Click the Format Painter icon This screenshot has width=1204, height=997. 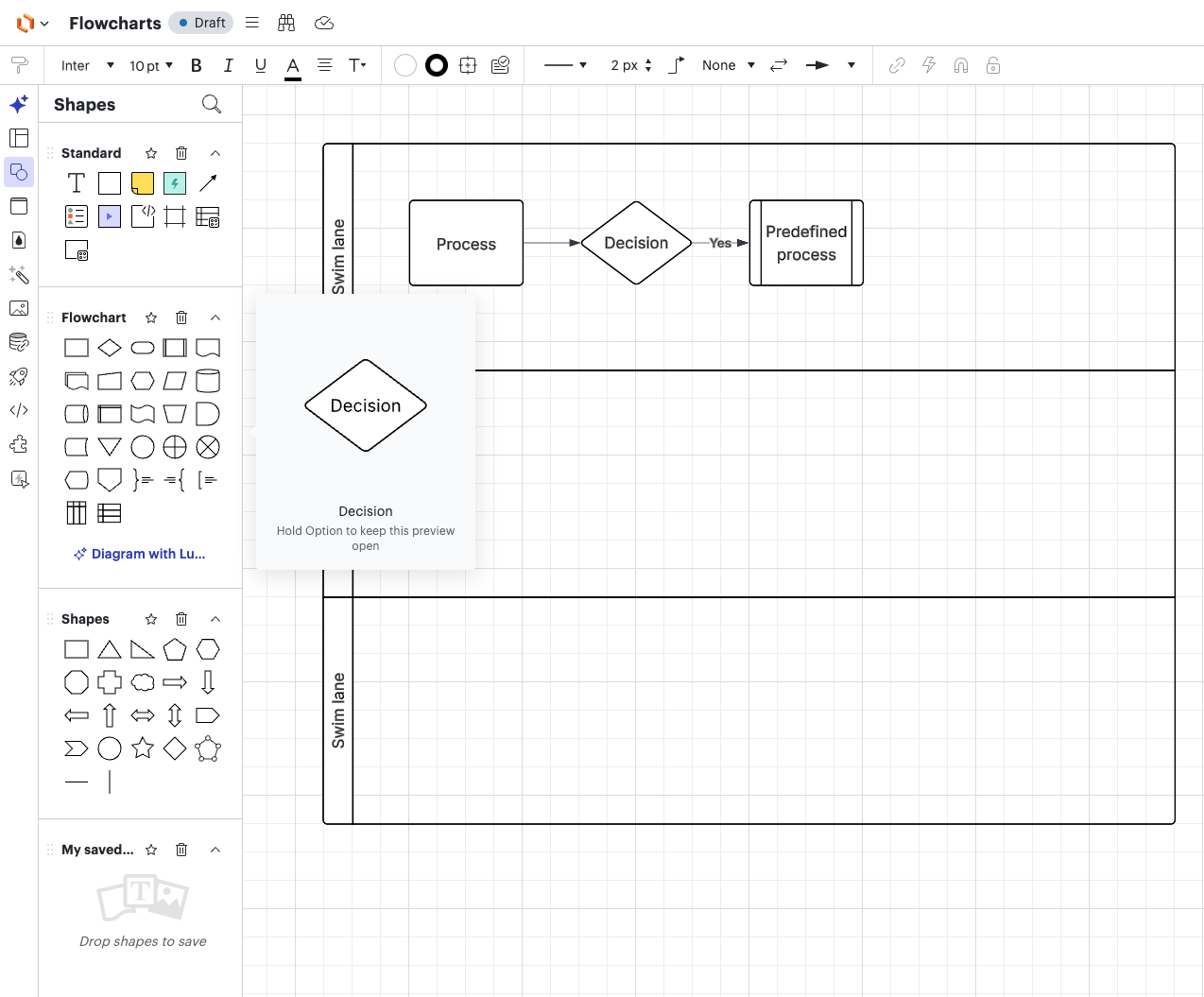point(19,65)
